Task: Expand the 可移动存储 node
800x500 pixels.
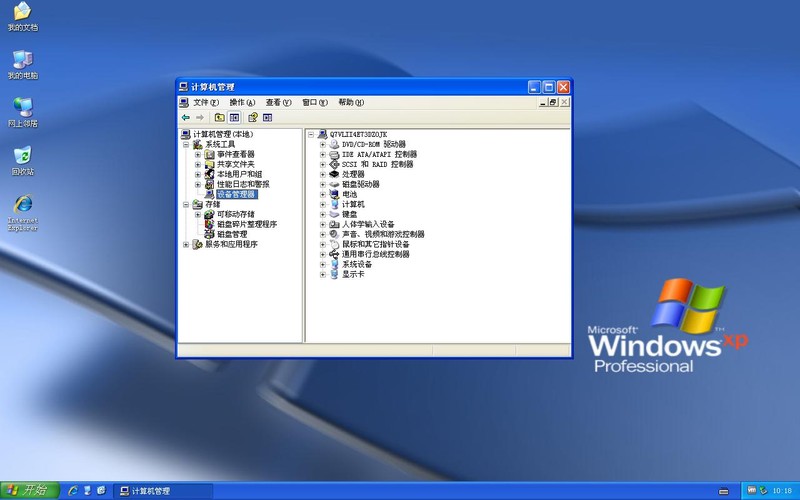Action: pyautogui.click(x=198, y=214)
